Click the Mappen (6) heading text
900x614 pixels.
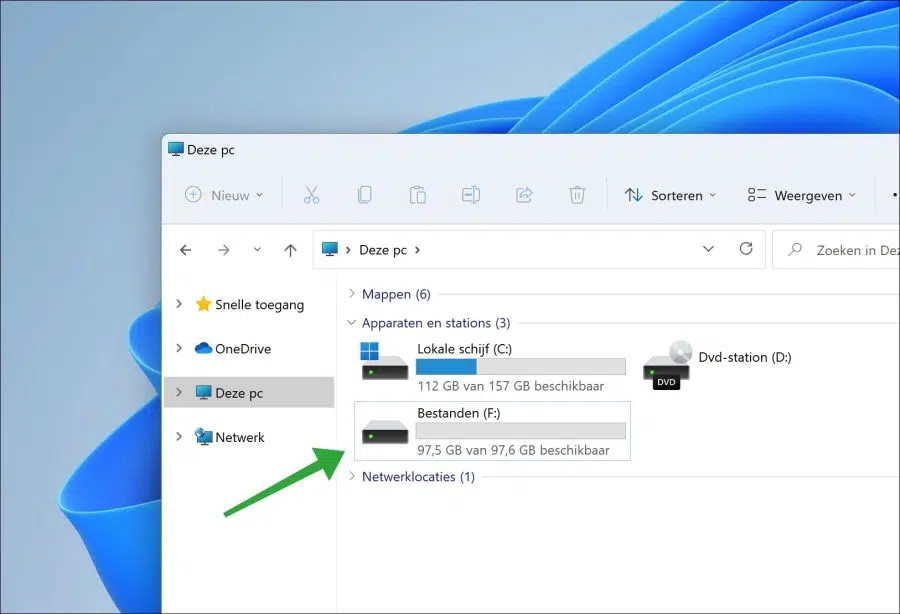396,294
